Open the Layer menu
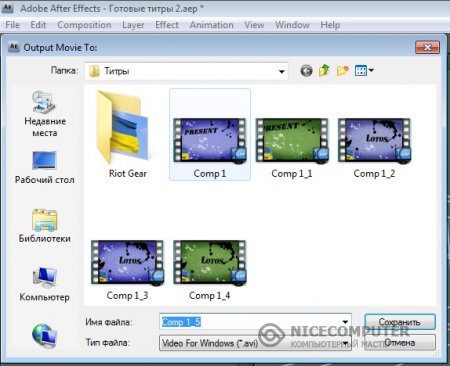This screenshot has width=450, height=366. (x=133, y=25)
